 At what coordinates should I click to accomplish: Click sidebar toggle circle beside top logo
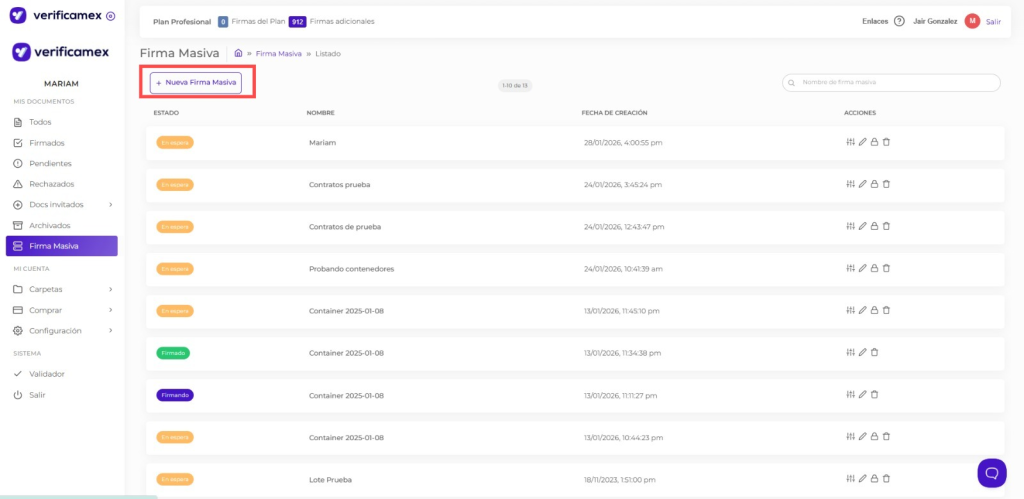click(x=110, y=16)
